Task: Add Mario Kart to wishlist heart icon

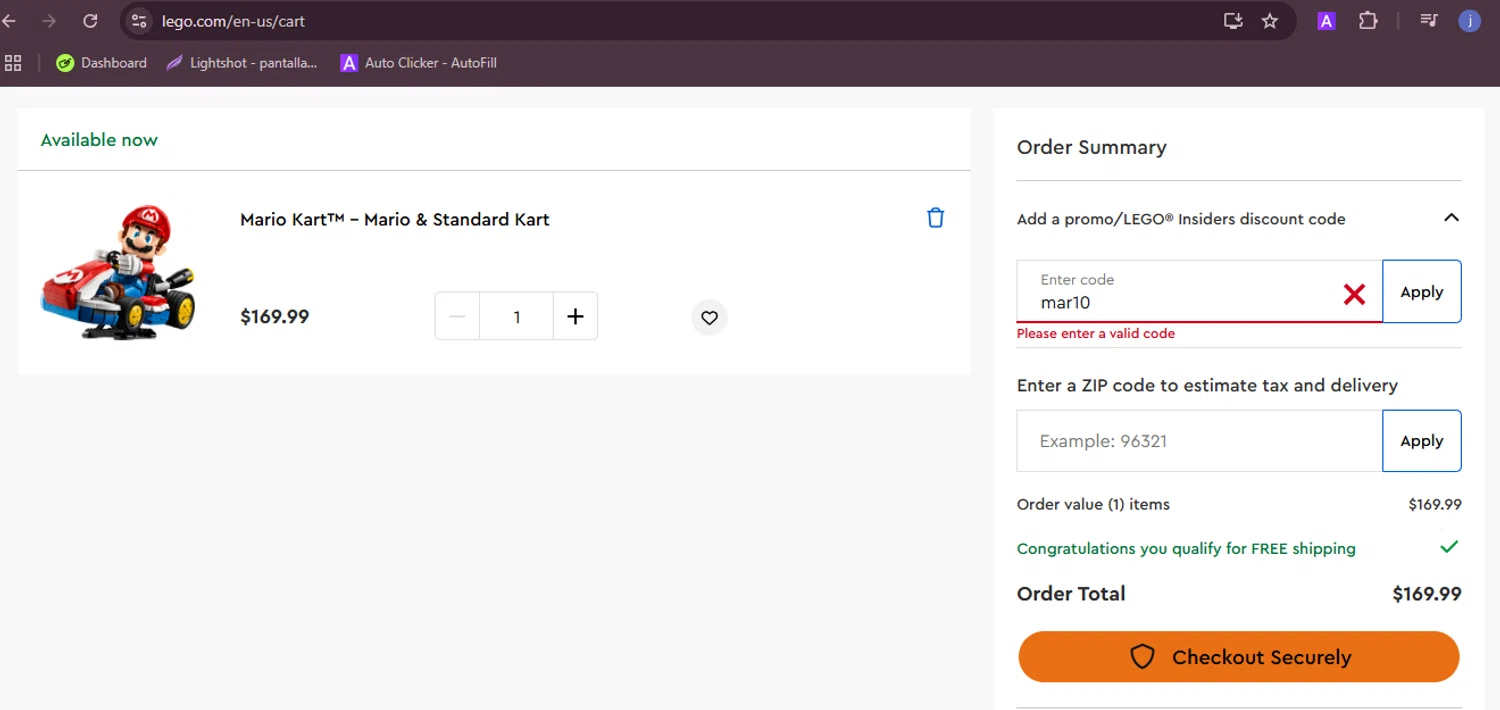Action: [x=709, y=318]
